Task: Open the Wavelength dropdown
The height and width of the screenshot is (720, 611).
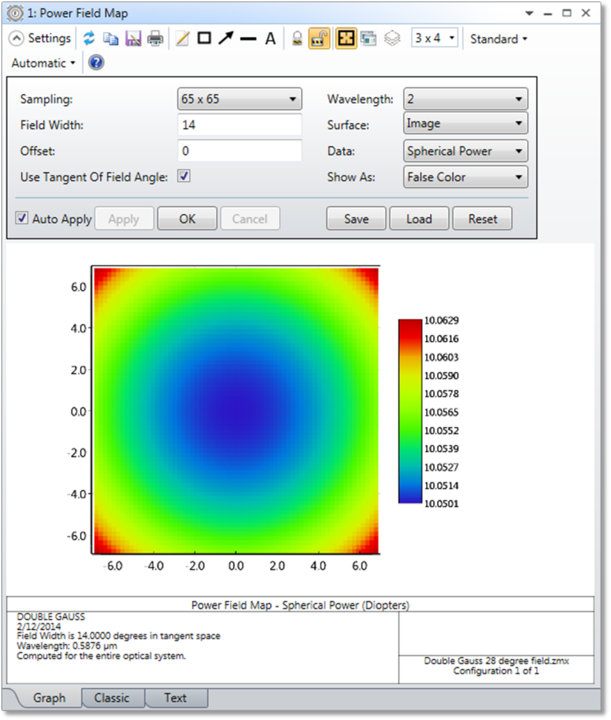Action: coord(466,99)
